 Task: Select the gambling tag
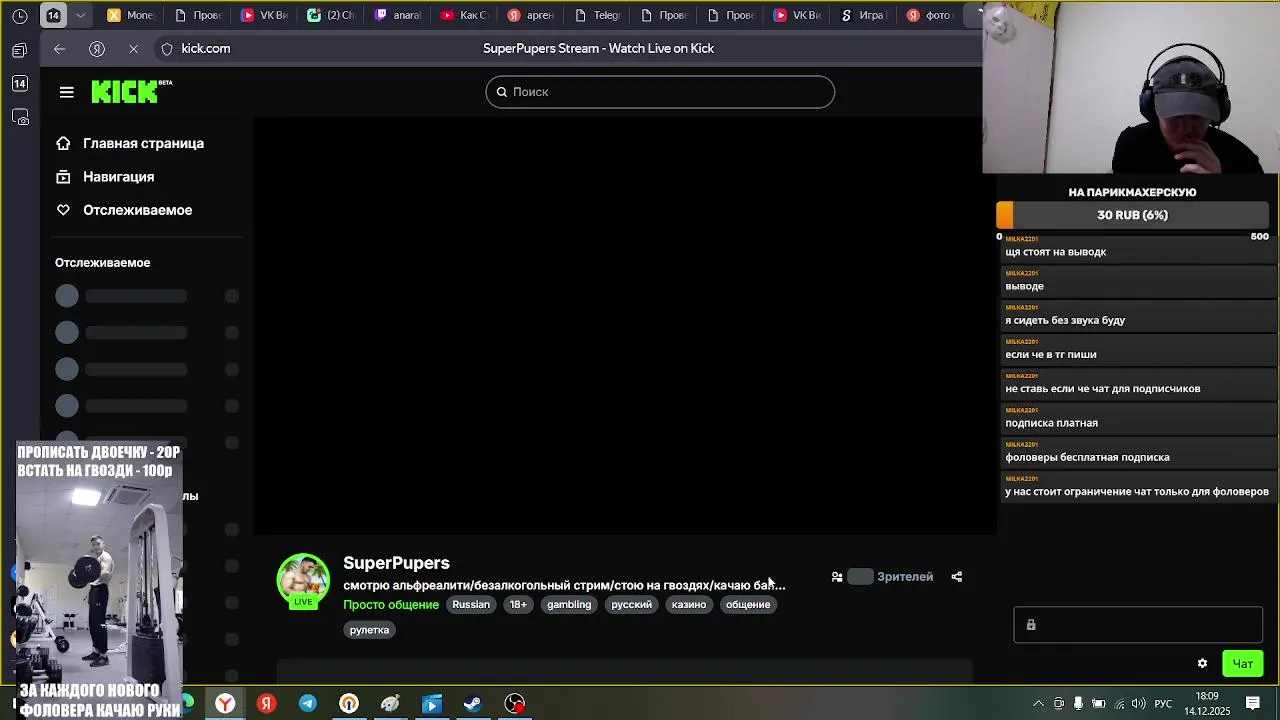[569, 604]
